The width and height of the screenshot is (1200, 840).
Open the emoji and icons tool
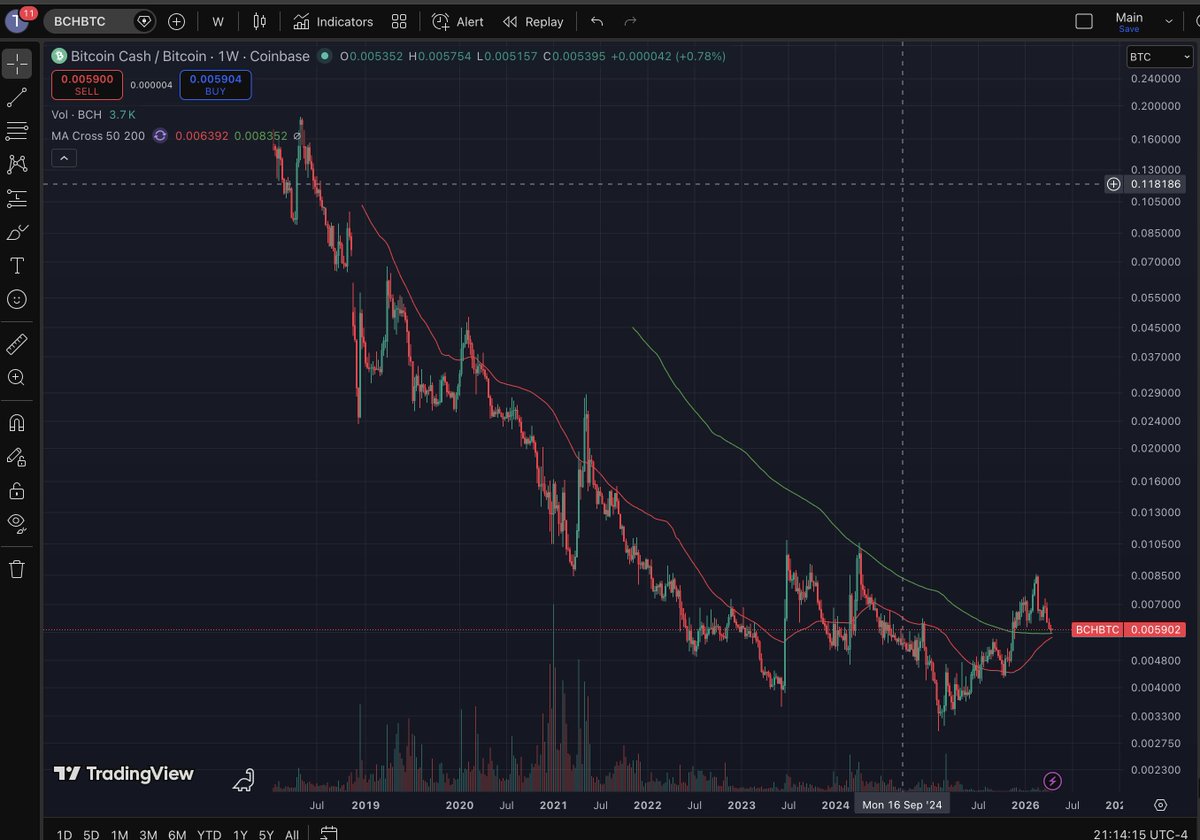(17, 299)
